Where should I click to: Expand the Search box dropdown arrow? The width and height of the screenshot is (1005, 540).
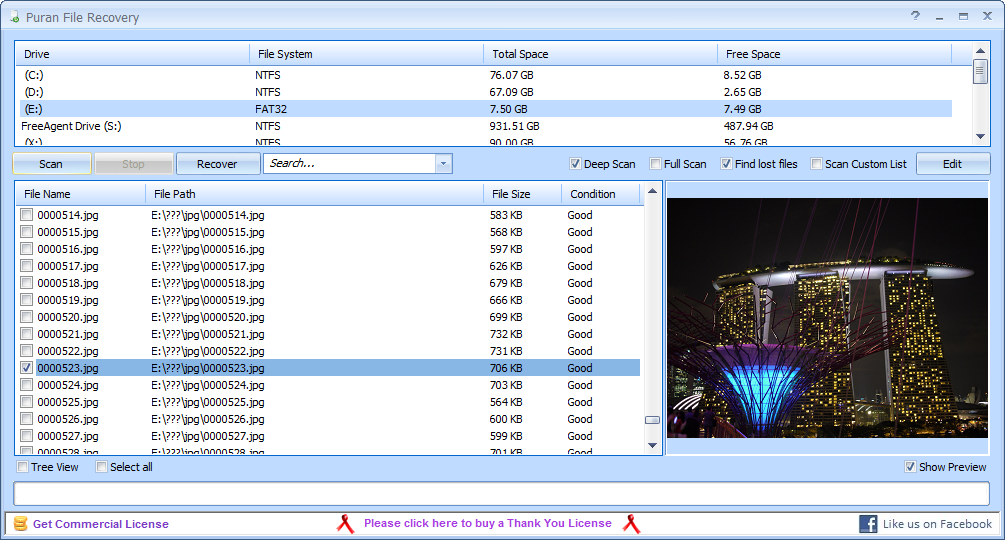click(444, 163)
